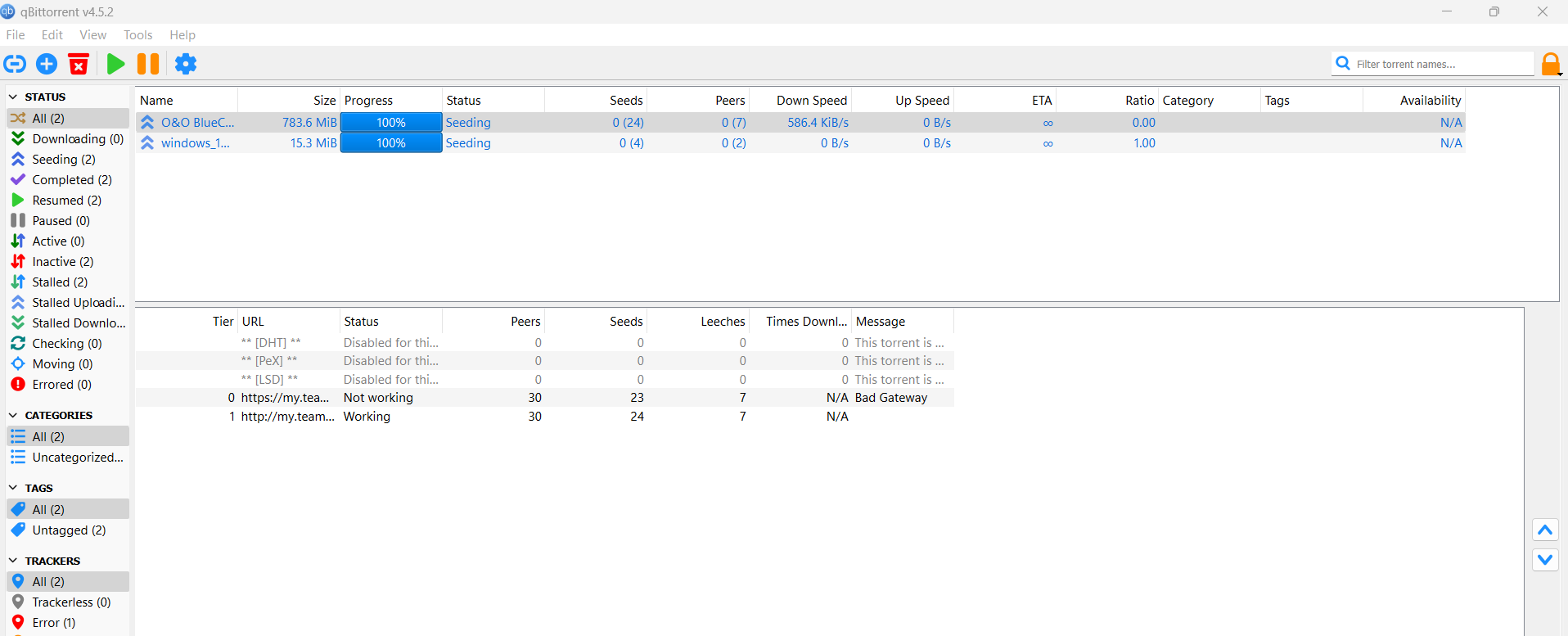Open the Edit menu

(x=52, y=35)
